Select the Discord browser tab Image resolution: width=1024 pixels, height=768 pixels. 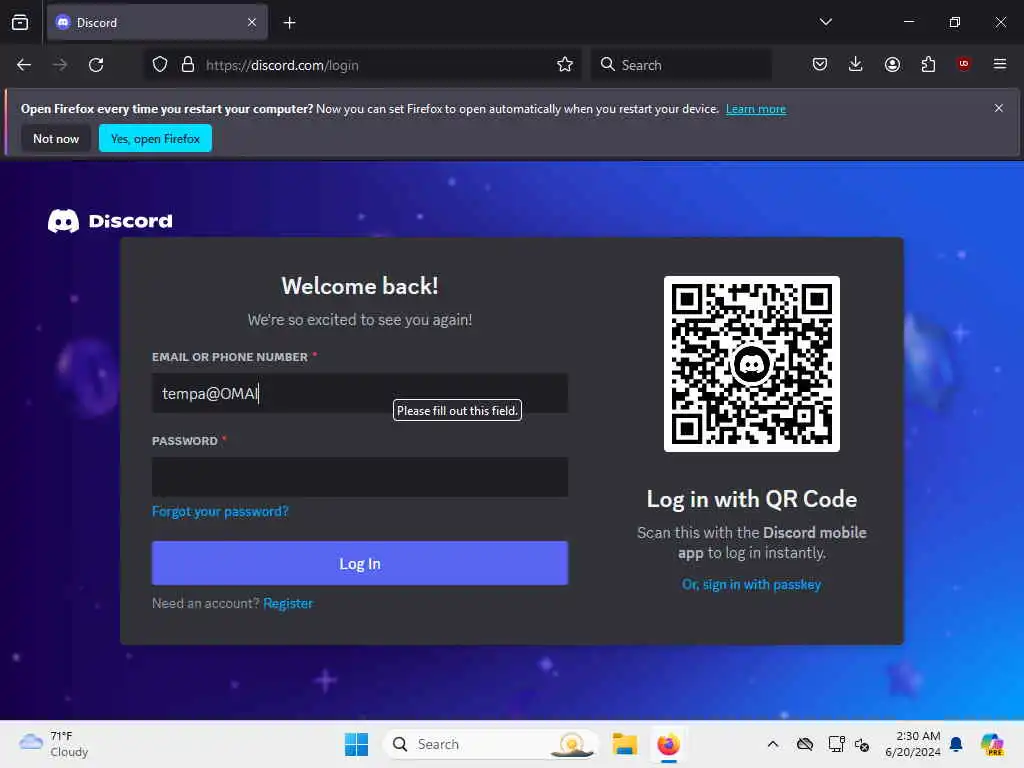157,23
